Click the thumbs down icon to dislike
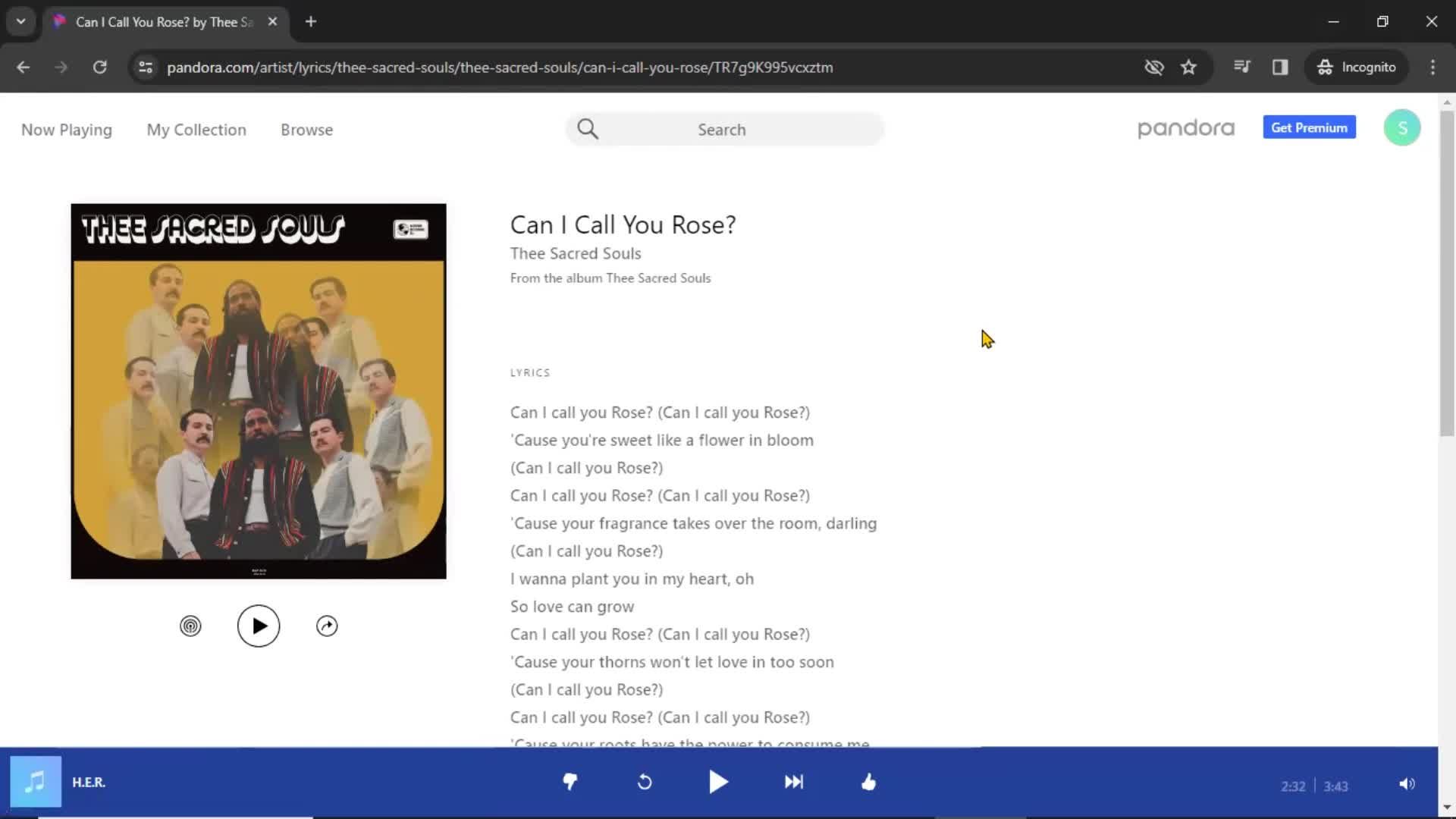1456x819 pixels. [x=570, y=781]
